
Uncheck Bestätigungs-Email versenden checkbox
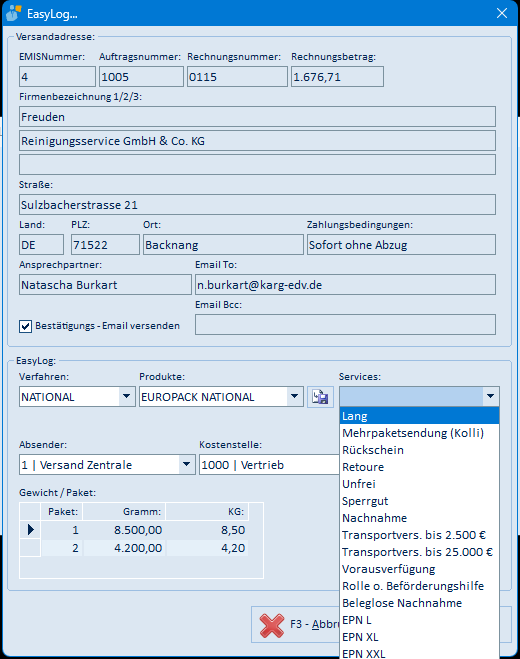point(25,326)
